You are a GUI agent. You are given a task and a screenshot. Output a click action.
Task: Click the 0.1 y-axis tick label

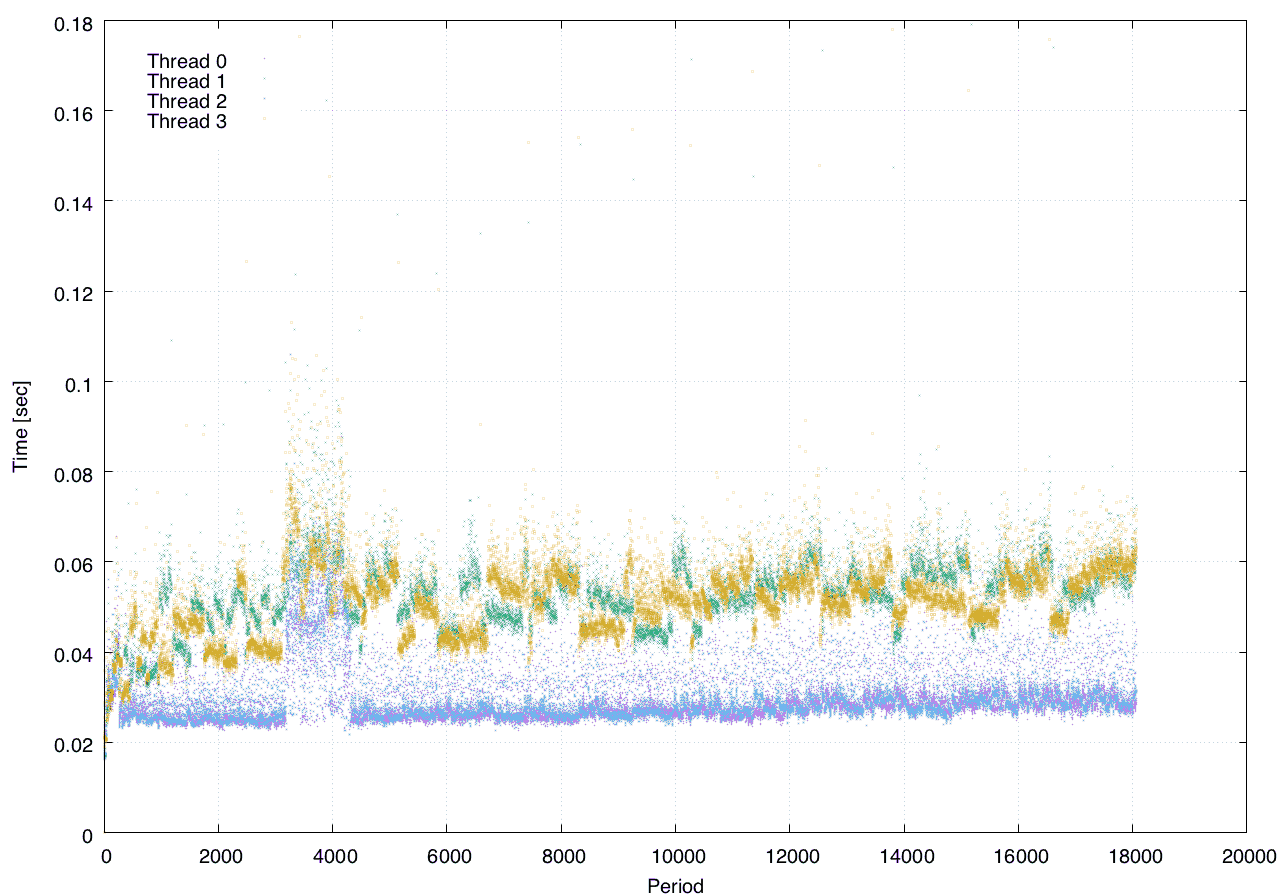click(81, 383)
